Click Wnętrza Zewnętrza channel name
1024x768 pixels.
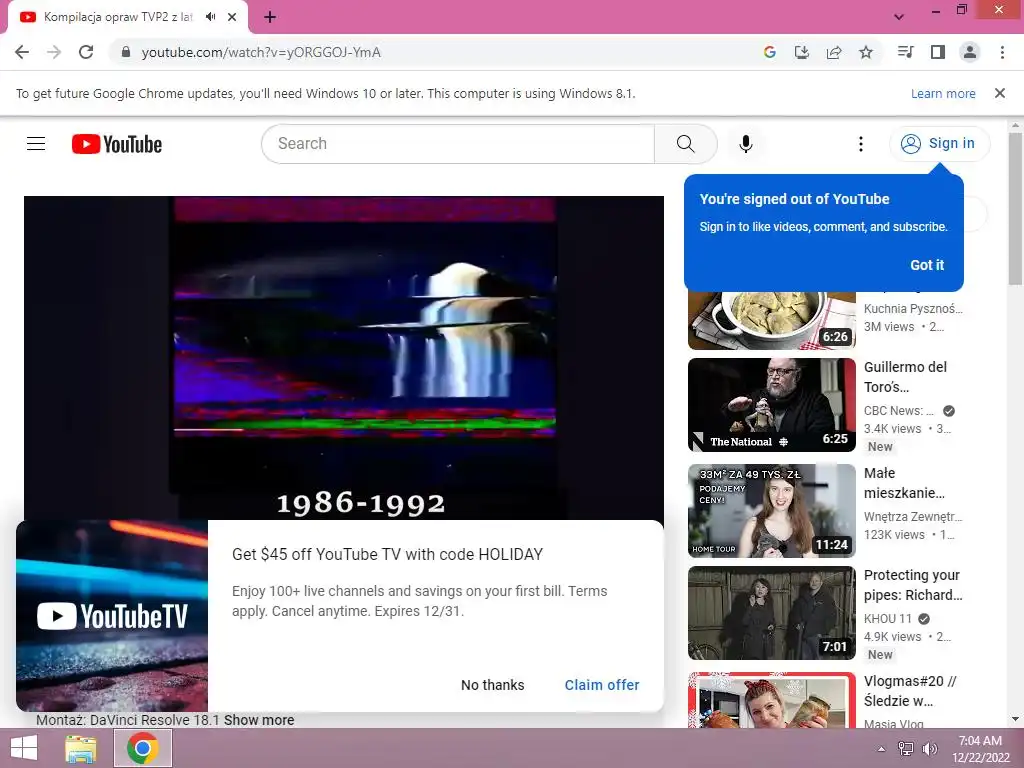click(x=912, y=517)
